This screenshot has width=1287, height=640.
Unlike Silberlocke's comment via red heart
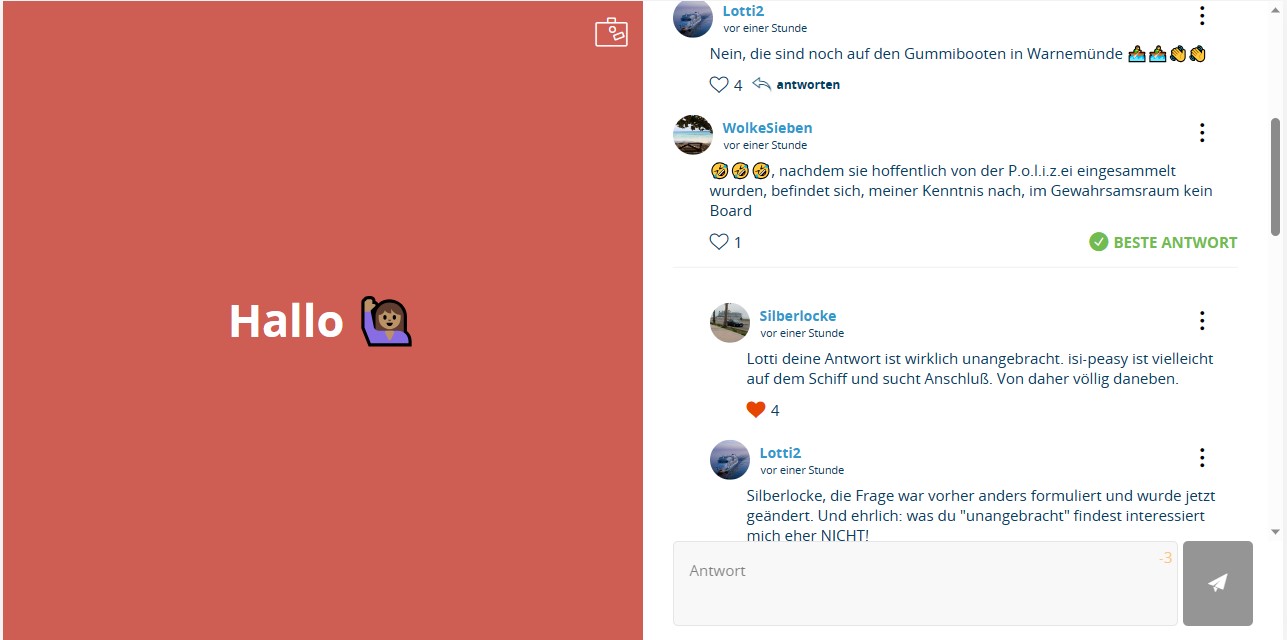(x=756, y=409)
